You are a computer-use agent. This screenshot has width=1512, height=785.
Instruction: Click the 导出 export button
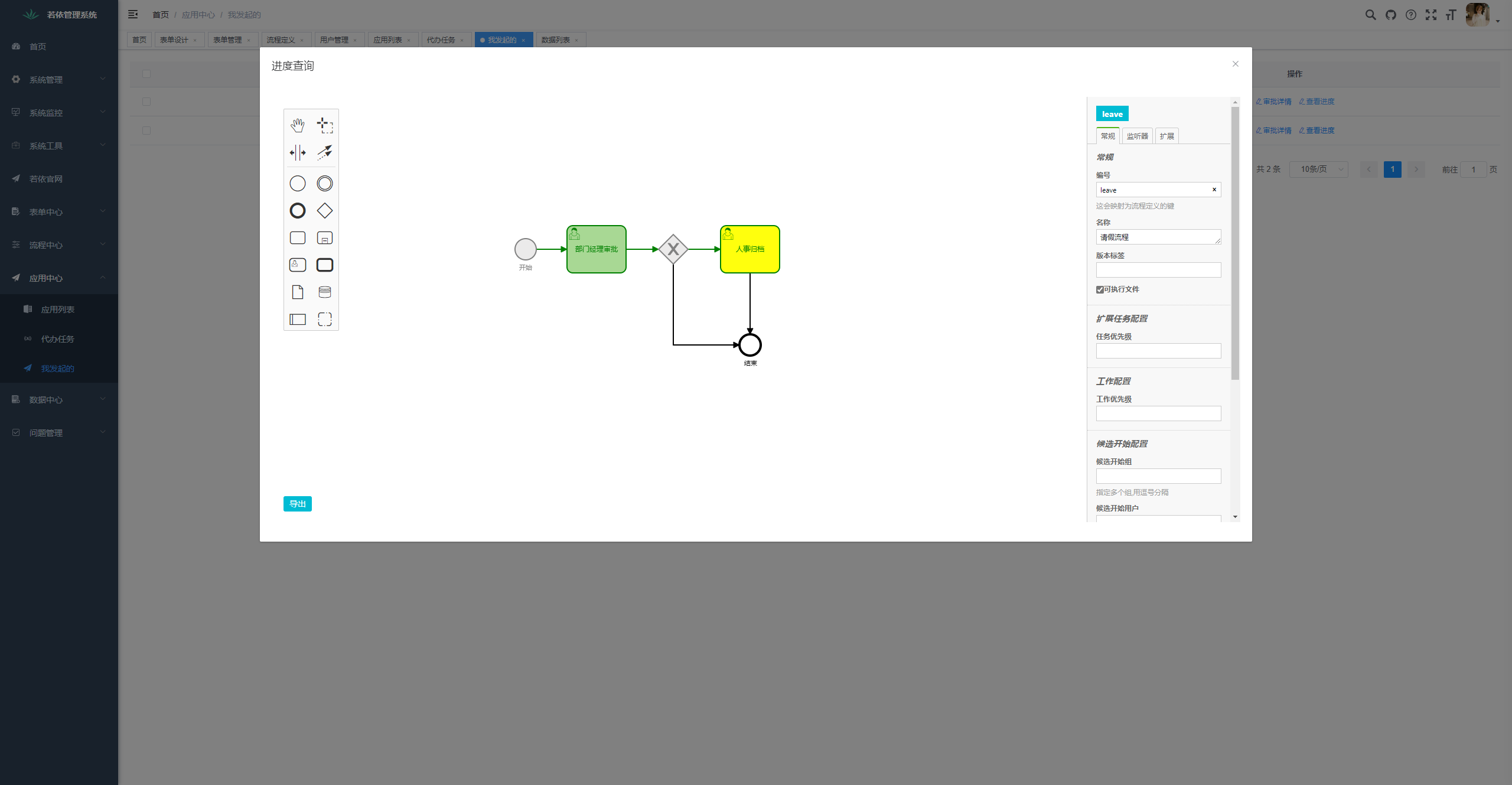pyautogui.click(x=298, y=504)
